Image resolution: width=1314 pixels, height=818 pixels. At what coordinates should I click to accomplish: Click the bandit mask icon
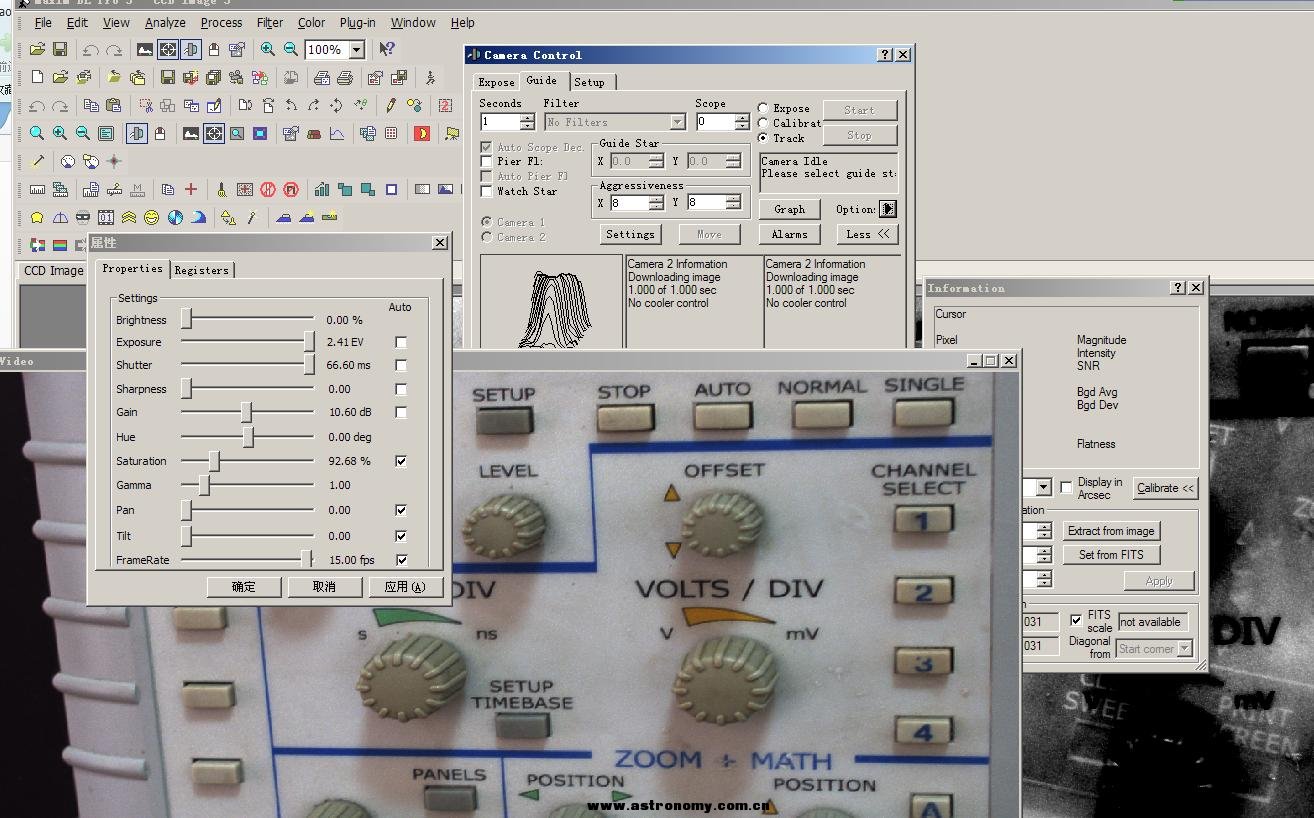(x=83, y=217)
